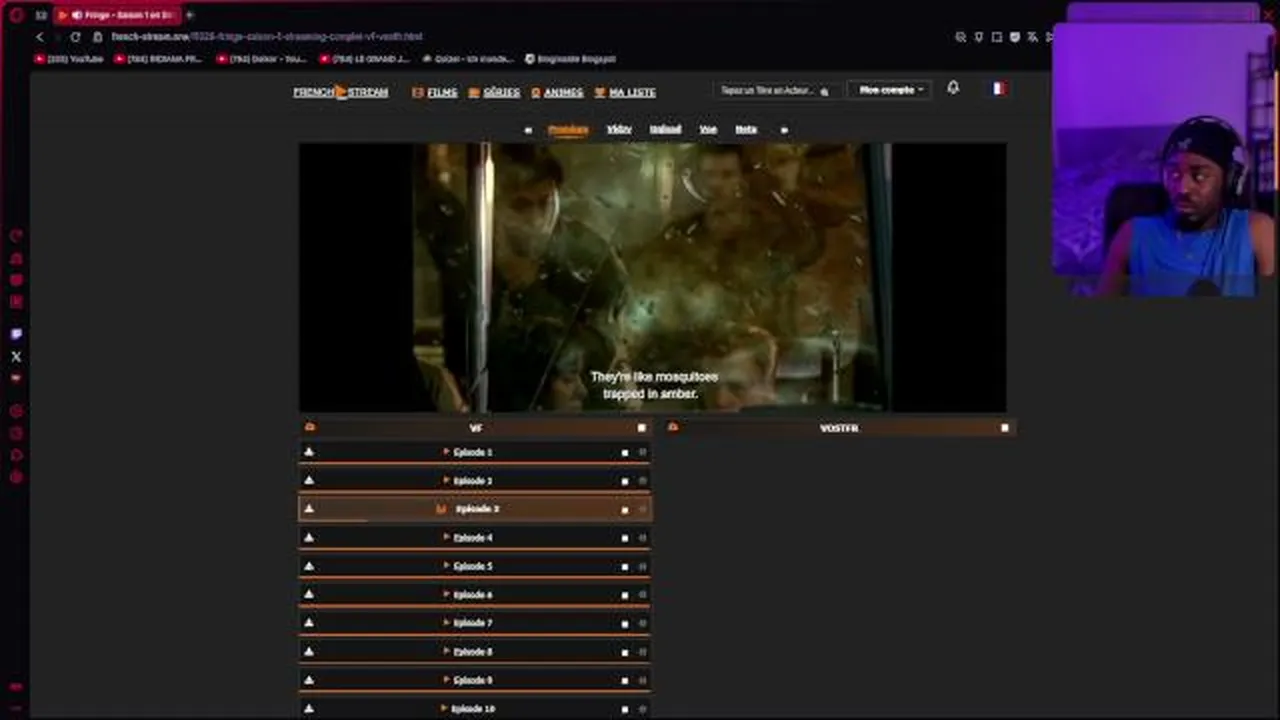1280x720 pixels.
Task: Click the tab islands icon beside the tab
Action: point(41,15)
